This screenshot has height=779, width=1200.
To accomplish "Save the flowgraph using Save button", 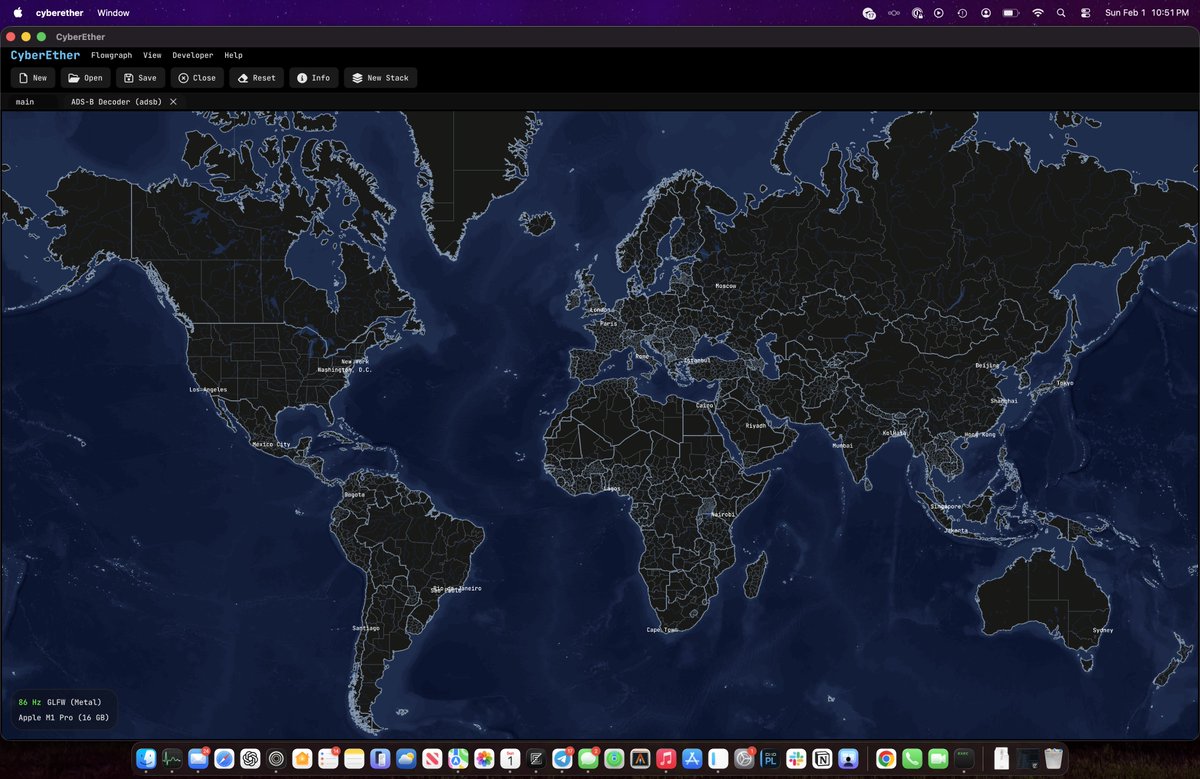I will pyautogui.click(x=140, y=77).
